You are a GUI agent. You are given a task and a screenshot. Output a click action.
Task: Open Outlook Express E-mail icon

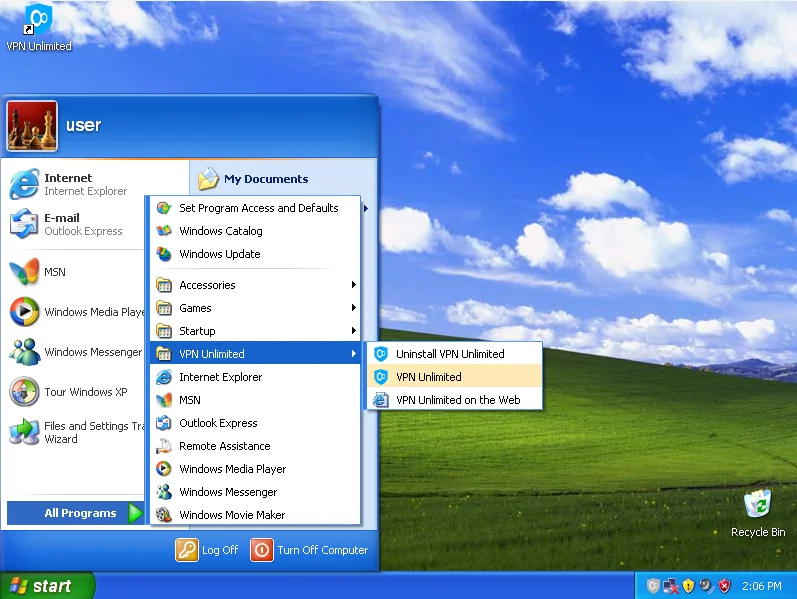tap(24, 224)
